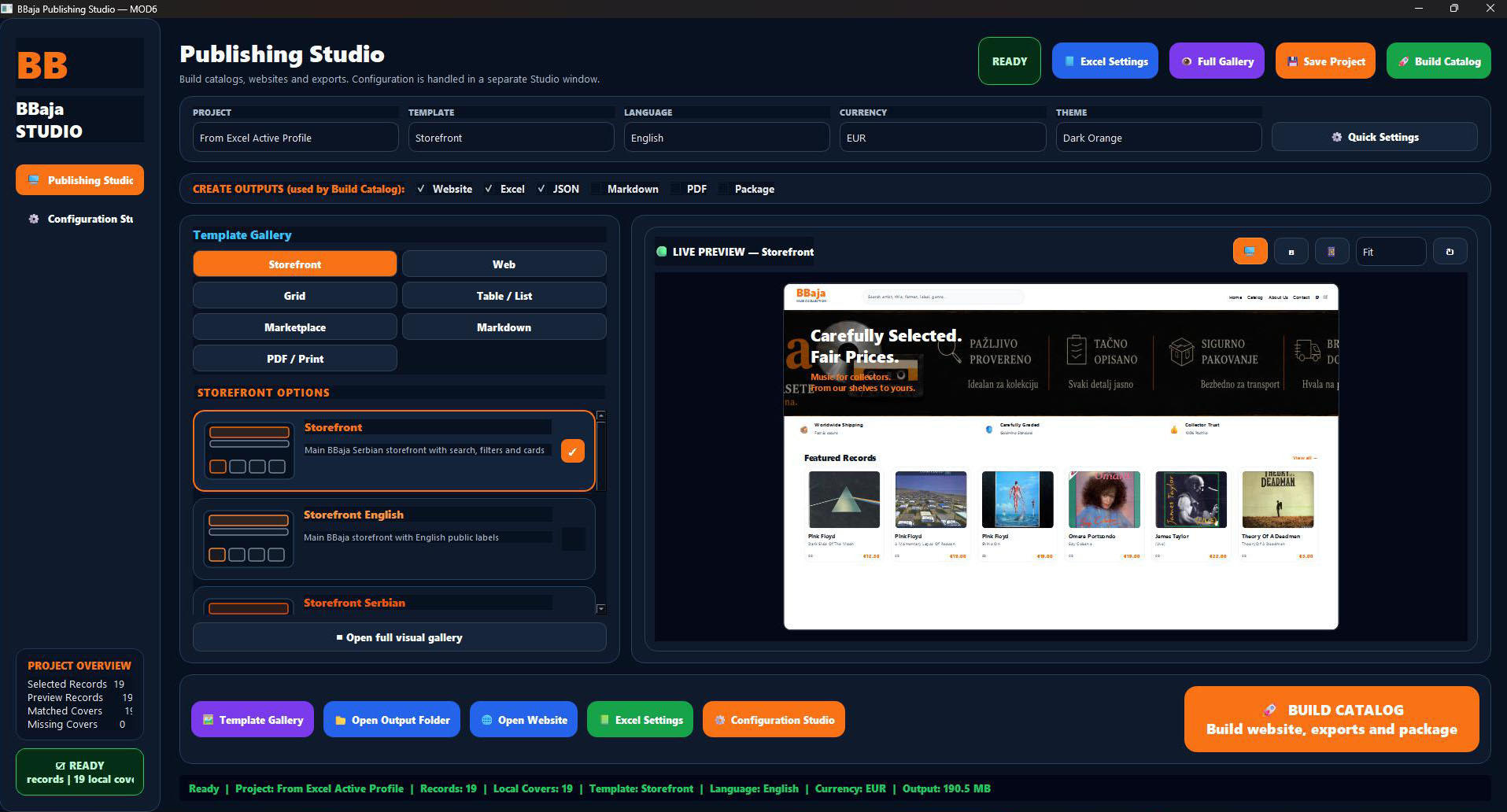Refresh the live preview
Image resolution: width=1507 pixels, height=812 pixels.
click(x=1450, y=252)
